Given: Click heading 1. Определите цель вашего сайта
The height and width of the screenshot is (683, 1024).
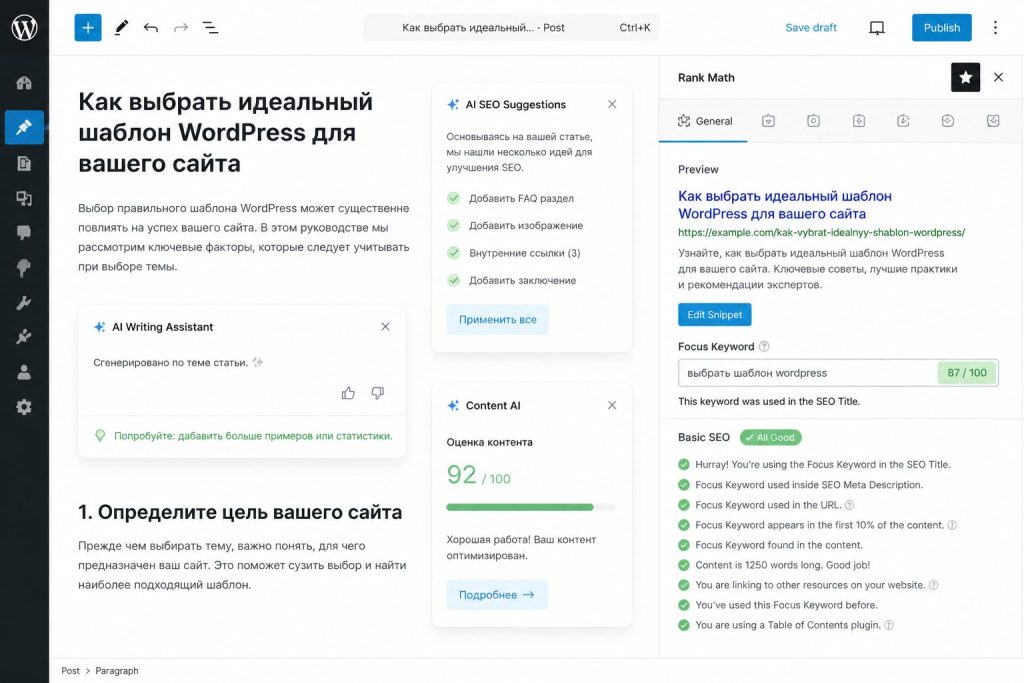Looking at the screenshot, I should click(x=240, y=513).
